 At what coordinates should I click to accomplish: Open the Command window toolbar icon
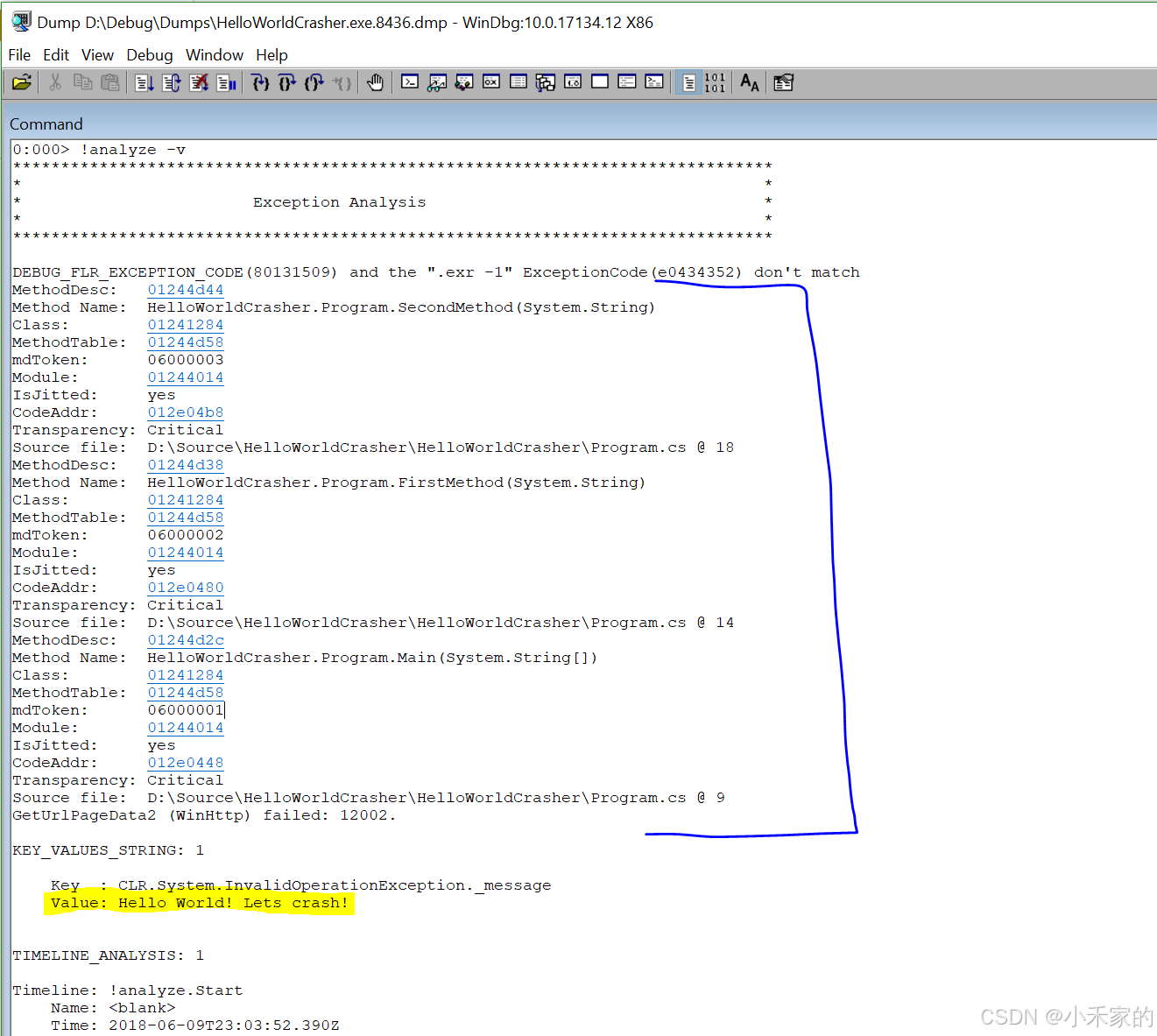point(410,82)
